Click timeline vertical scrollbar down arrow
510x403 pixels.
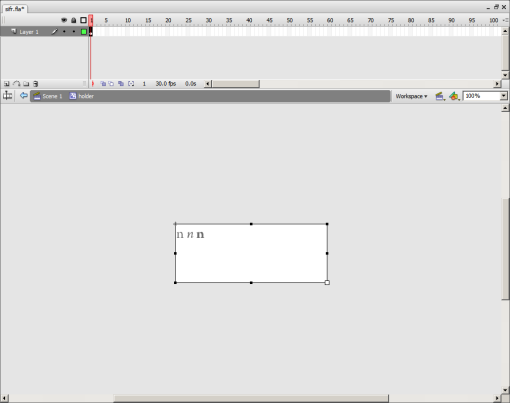[x=505, y=75]
